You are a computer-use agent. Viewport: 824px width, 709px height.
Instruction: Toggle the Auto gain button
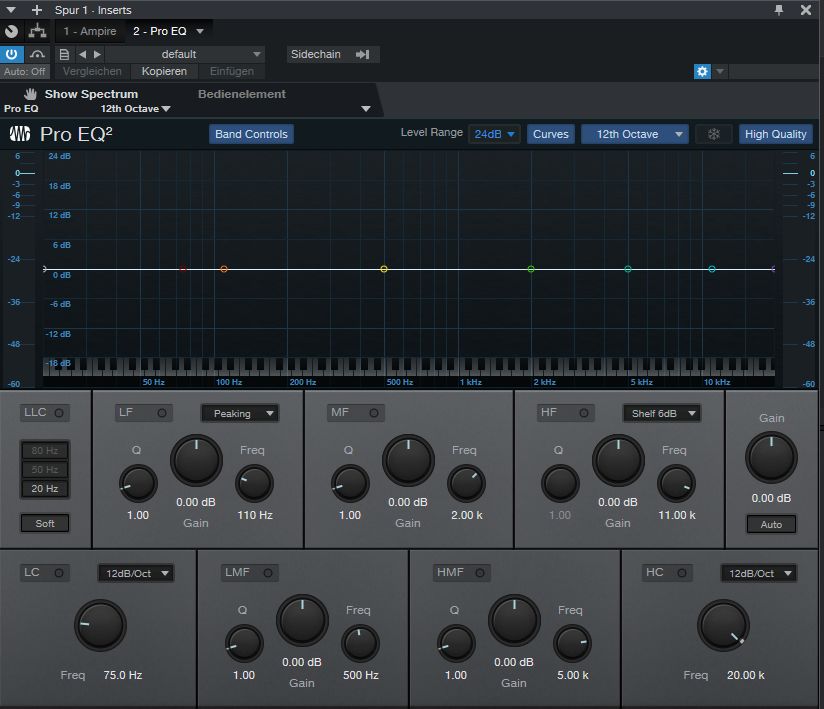pyautogui.click(x=771, y=525)
